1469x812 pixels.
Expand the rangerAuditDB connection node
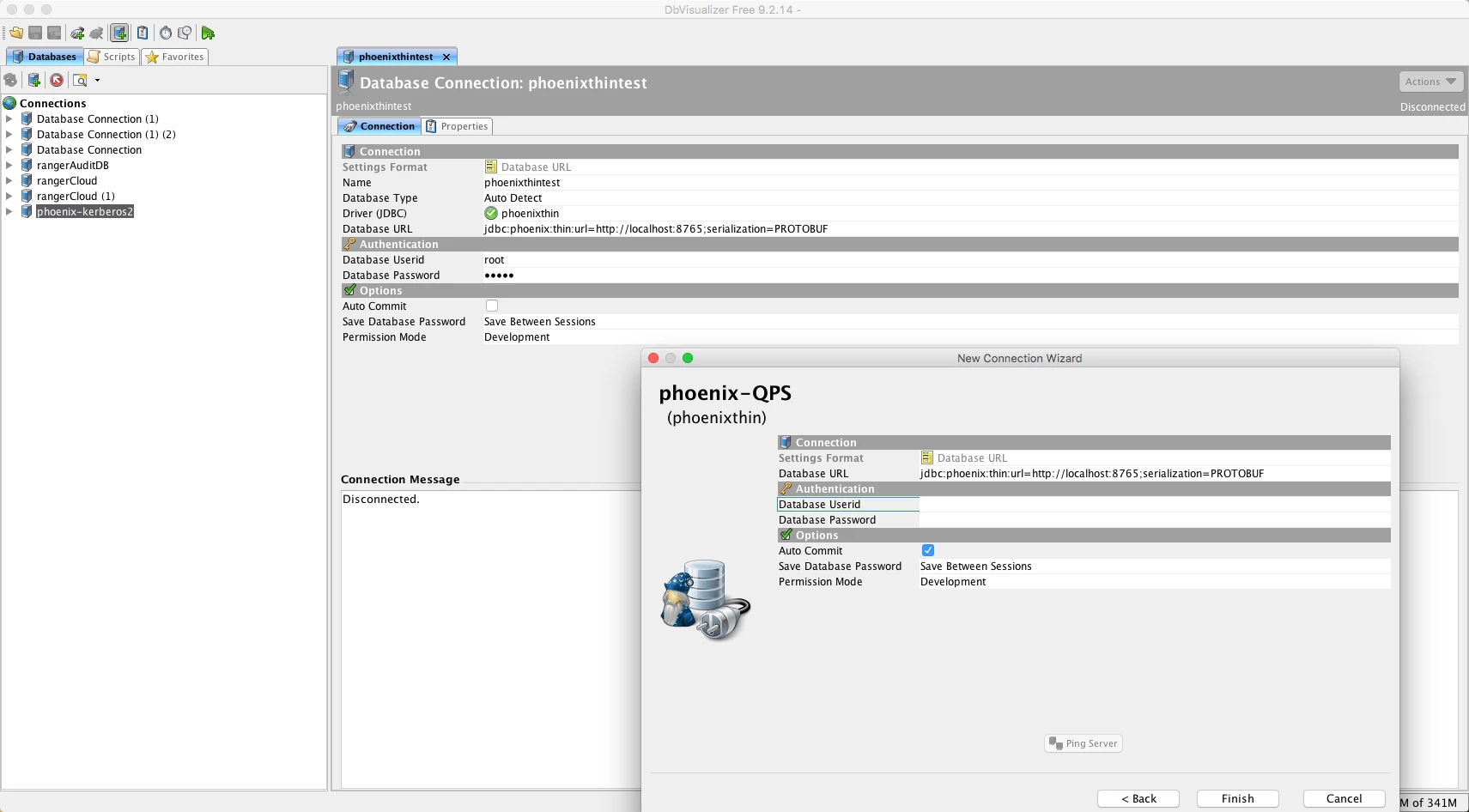pyautogui.click(x=9, y=165)
